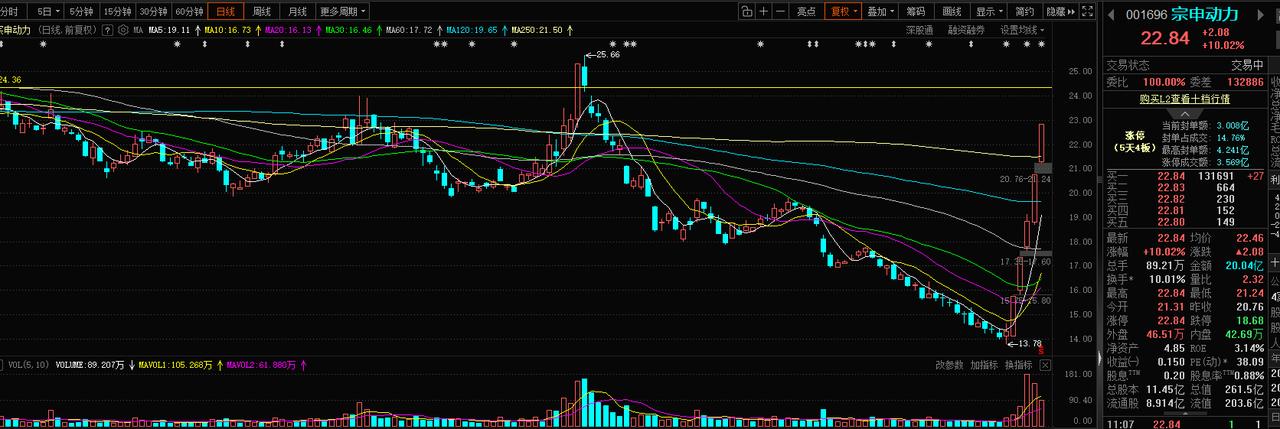Switch to 15分钟 period
Screen dimensions: 1280x429
point(117,12)
